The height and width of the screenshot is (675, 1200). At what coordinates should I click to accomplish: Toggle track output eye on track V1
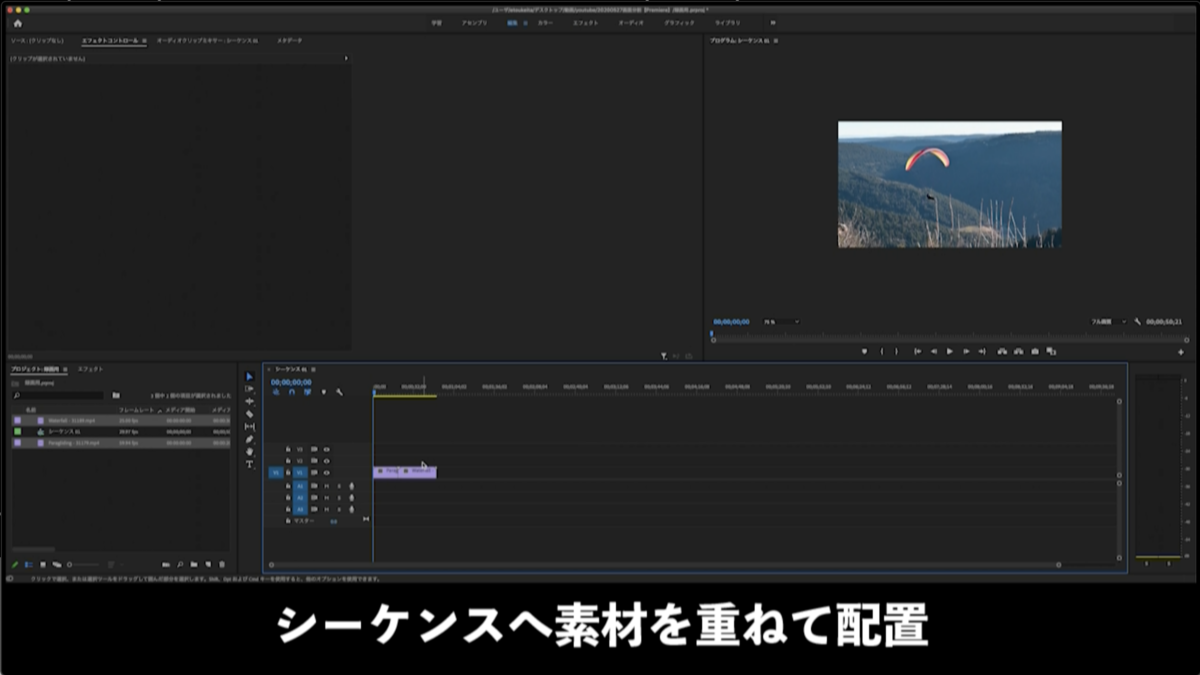(x=326, y=472)
